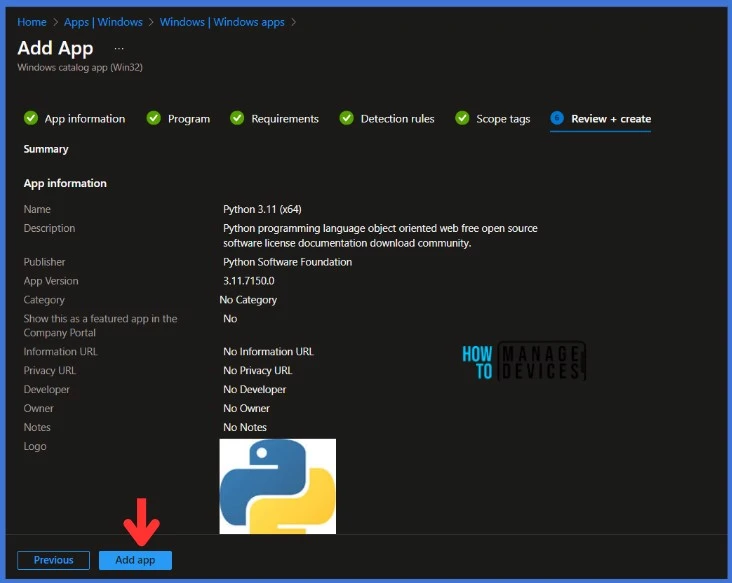Click the Owner field label
Viewport: 732px width, 583px height.
[x=38, y=408]
